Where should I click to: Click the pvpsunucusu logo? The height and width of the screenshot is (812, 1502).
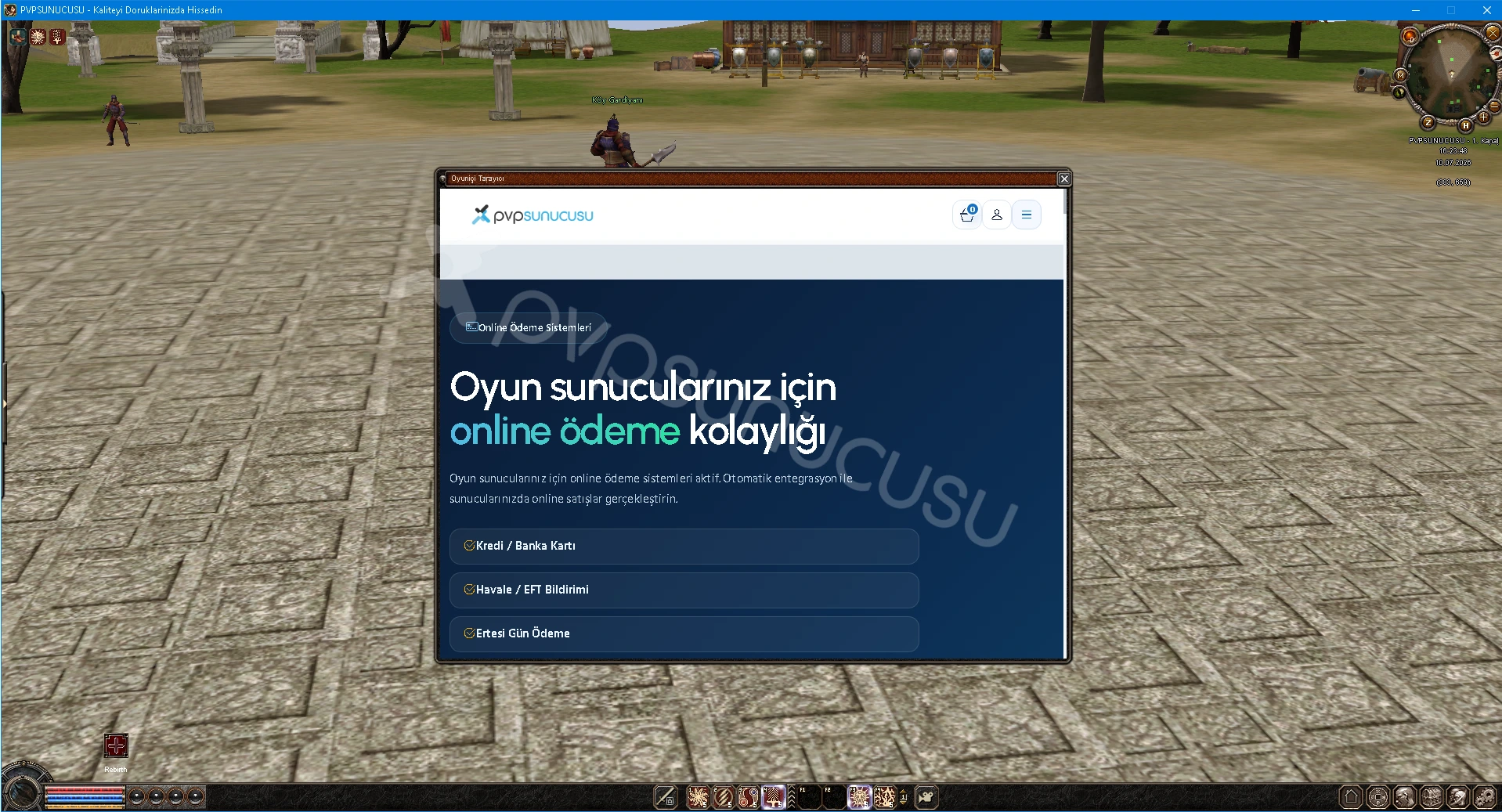point(533,215)
